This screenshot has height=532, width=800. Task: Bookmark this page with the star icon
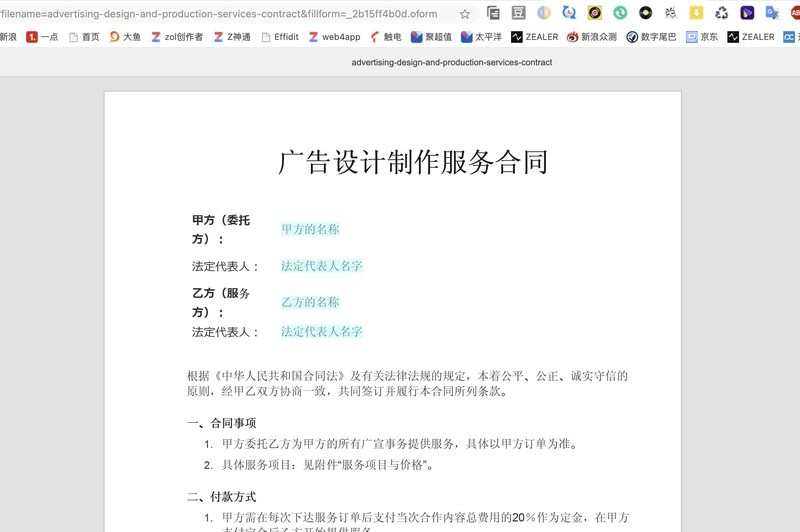tap(464, 14)
